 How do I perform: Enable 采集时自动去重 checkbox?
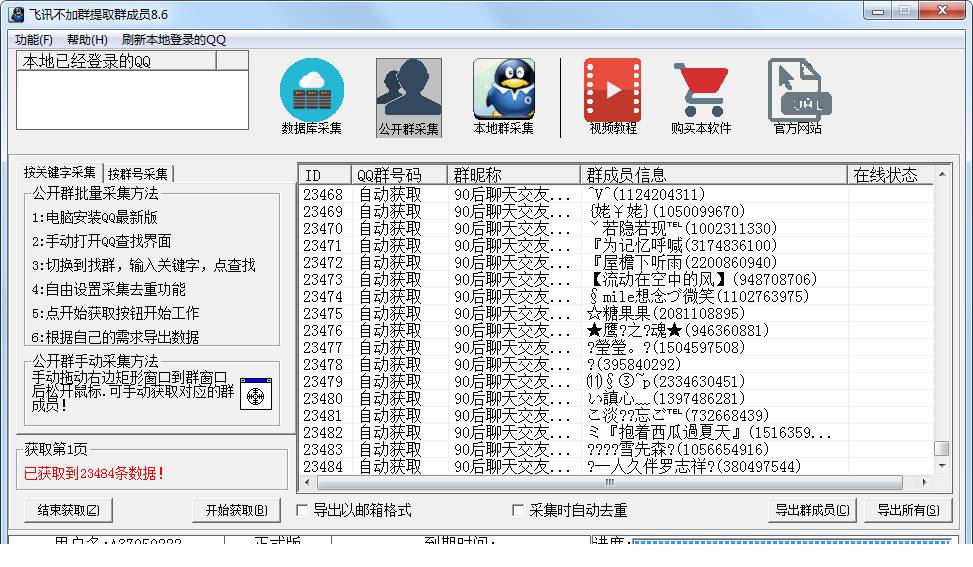(518, 511)
